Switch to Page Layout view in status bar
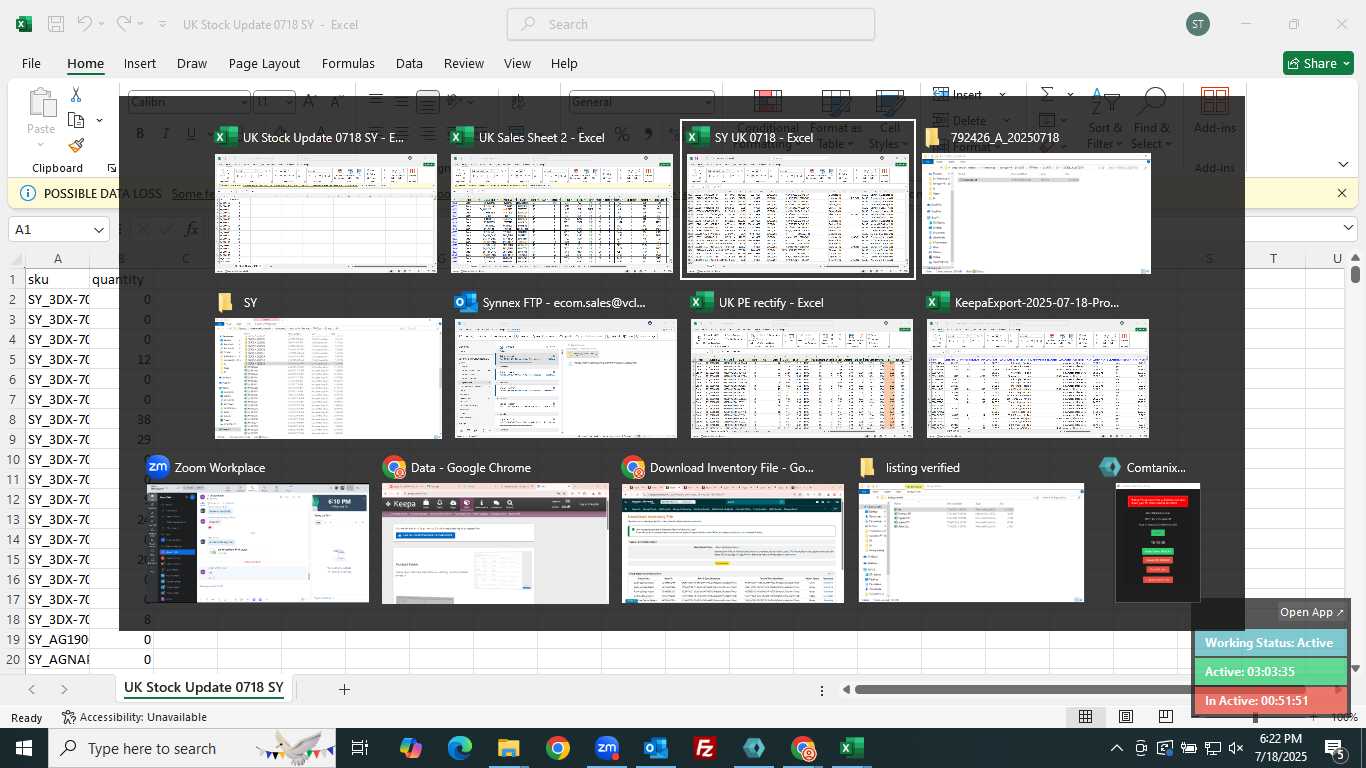The width and height of the screenshot is (1366, 768). (1126, 717)
